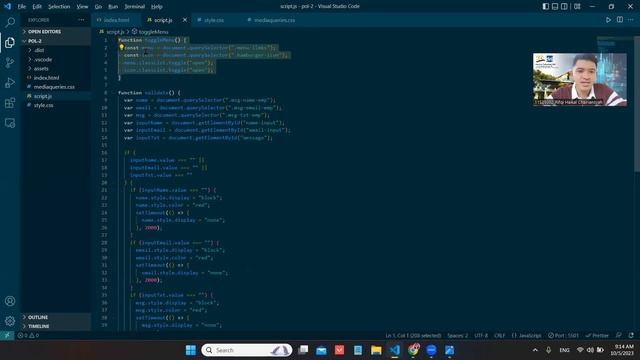
Task: Open the Manage gear icon
Action: [10, 321]
